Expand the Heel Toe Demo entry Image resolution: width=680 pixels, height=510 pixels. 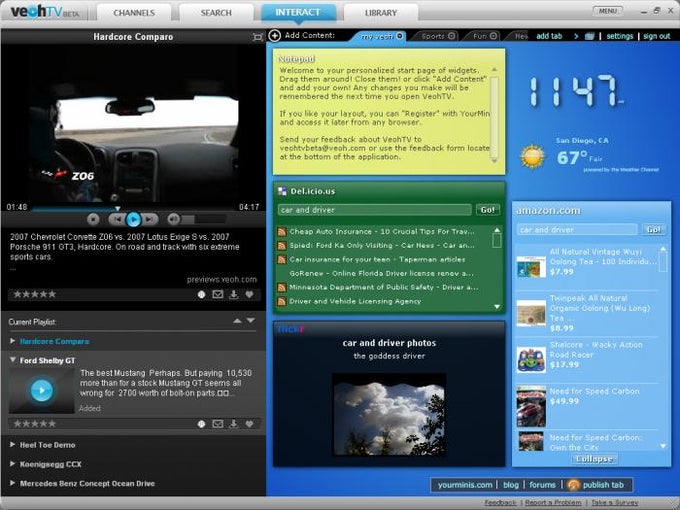13,445
